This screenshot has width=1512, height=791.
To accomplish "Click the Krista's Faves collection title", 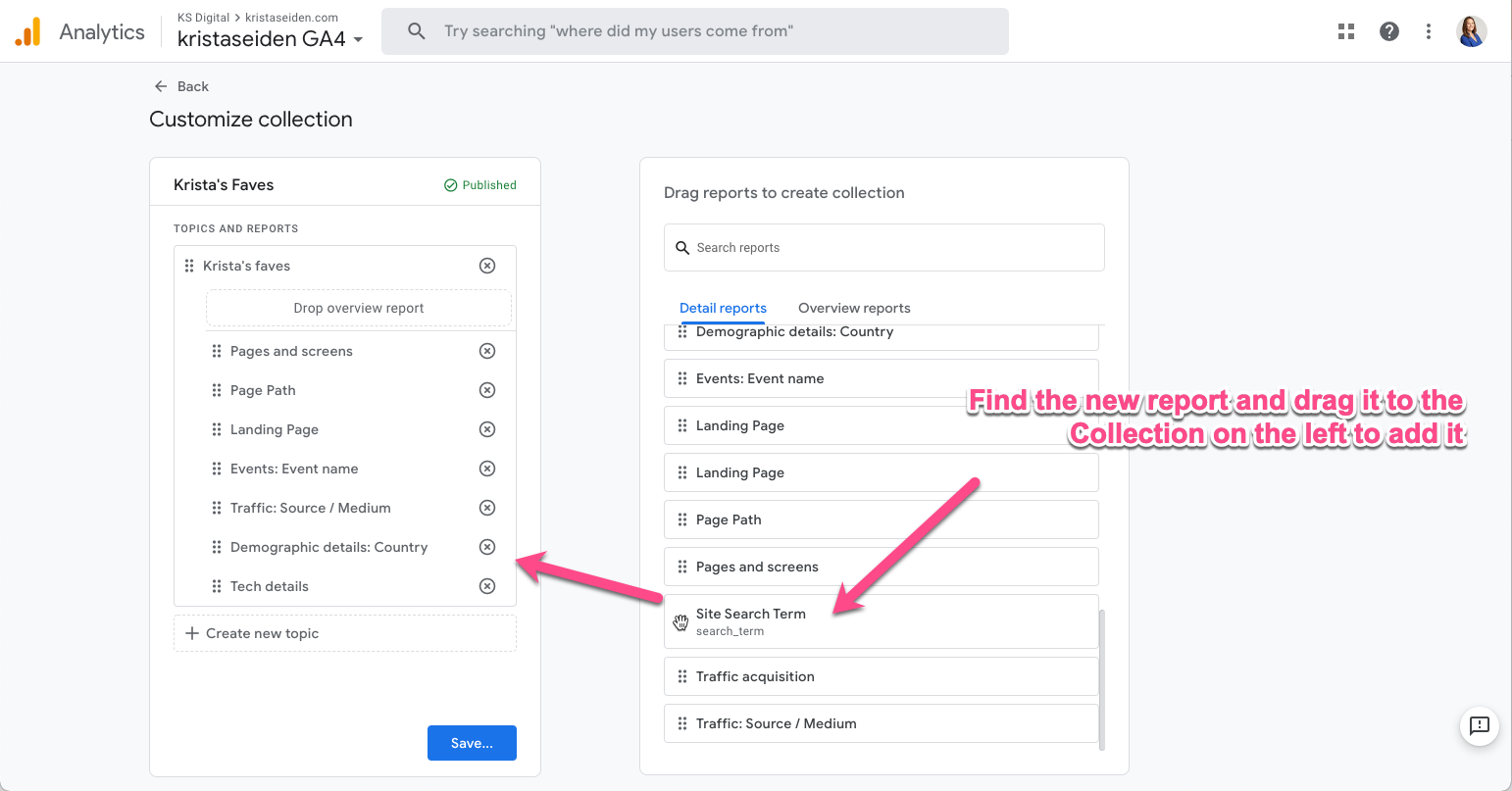I will click(224, 185).
